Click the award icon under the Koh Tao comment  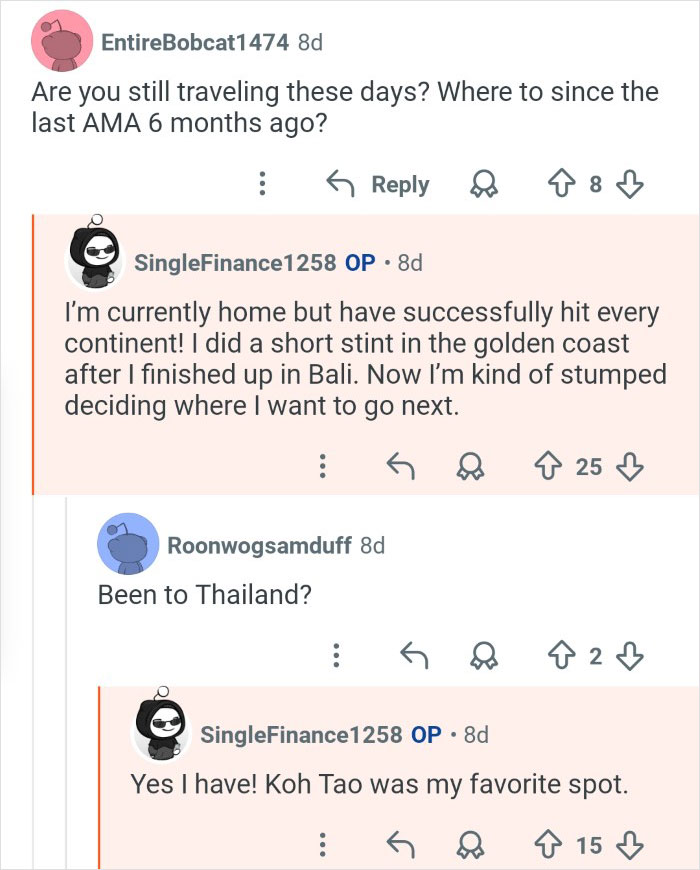pos(468,843)
